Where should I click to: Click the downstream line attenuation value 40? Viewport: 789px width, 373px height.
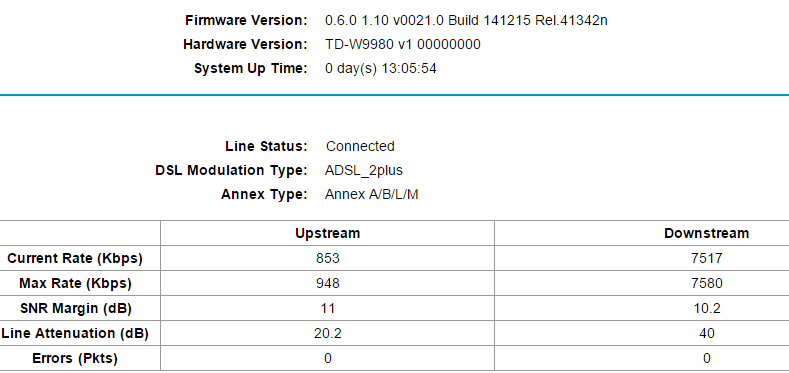[x=706, y=333]
